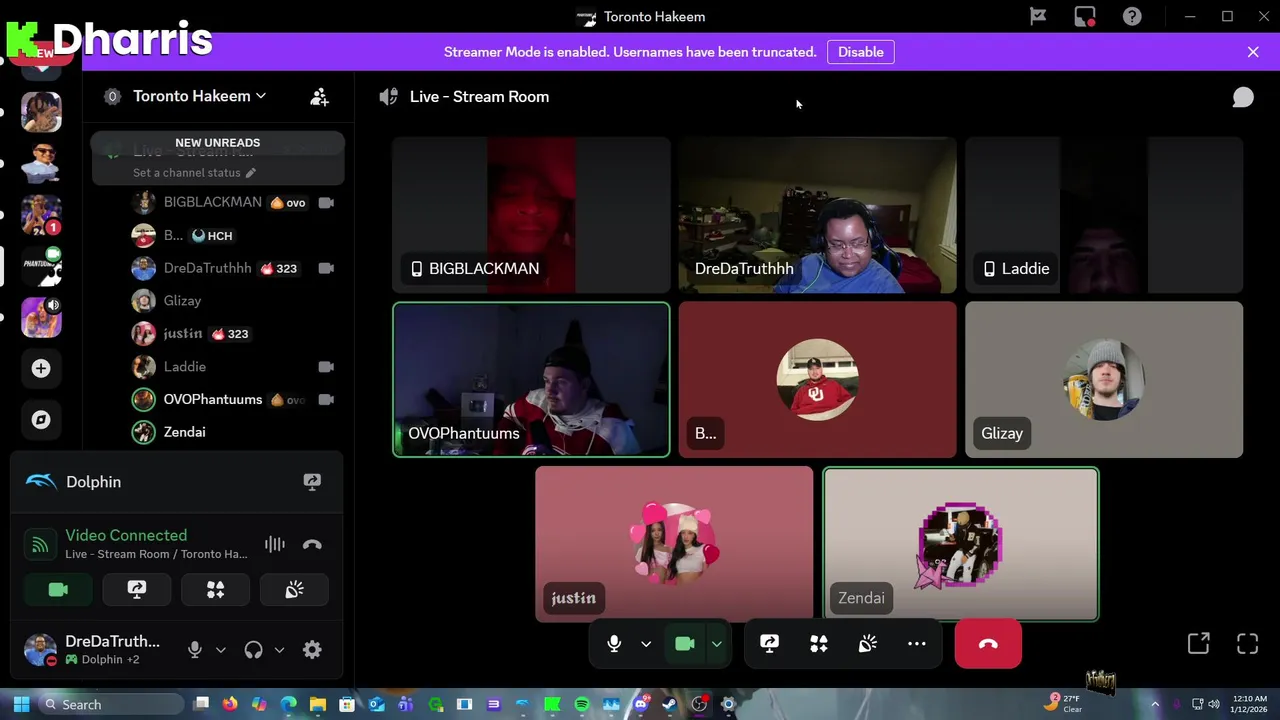Screen dimensions: 1280x720
Task: Add a server with the plus icon
Action: pyautogui.click(x=41, y=368)
